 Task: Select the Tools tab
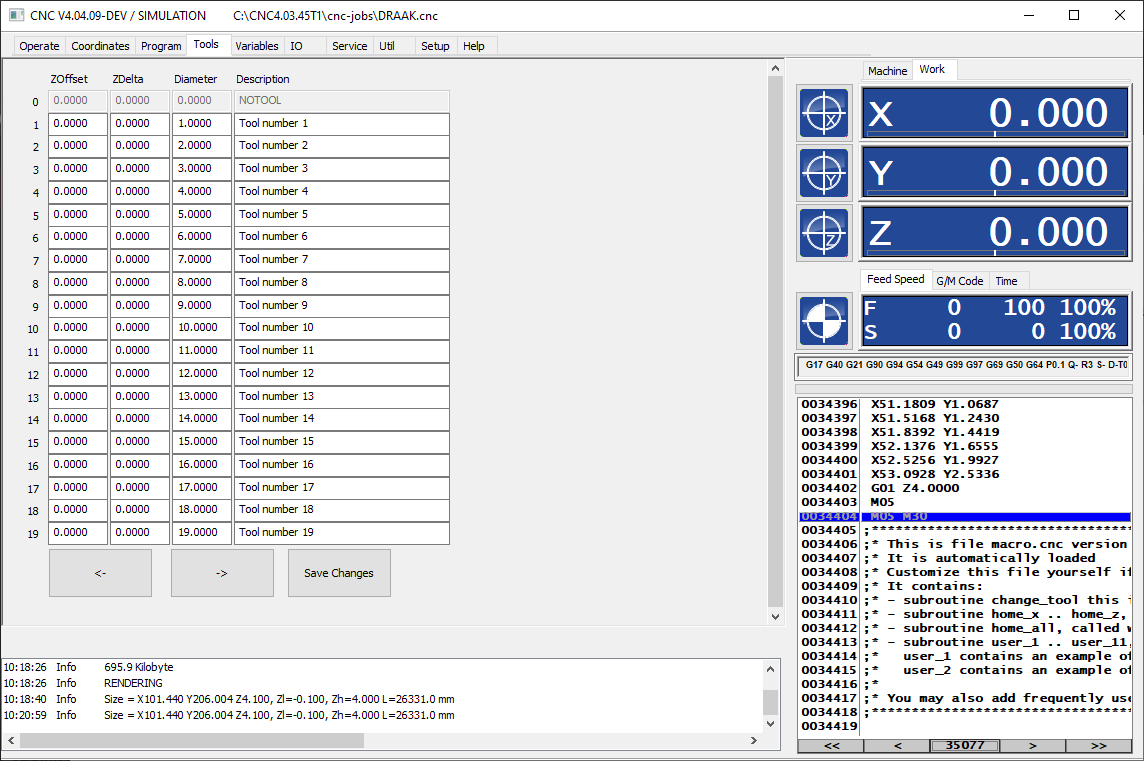[206, 45]
